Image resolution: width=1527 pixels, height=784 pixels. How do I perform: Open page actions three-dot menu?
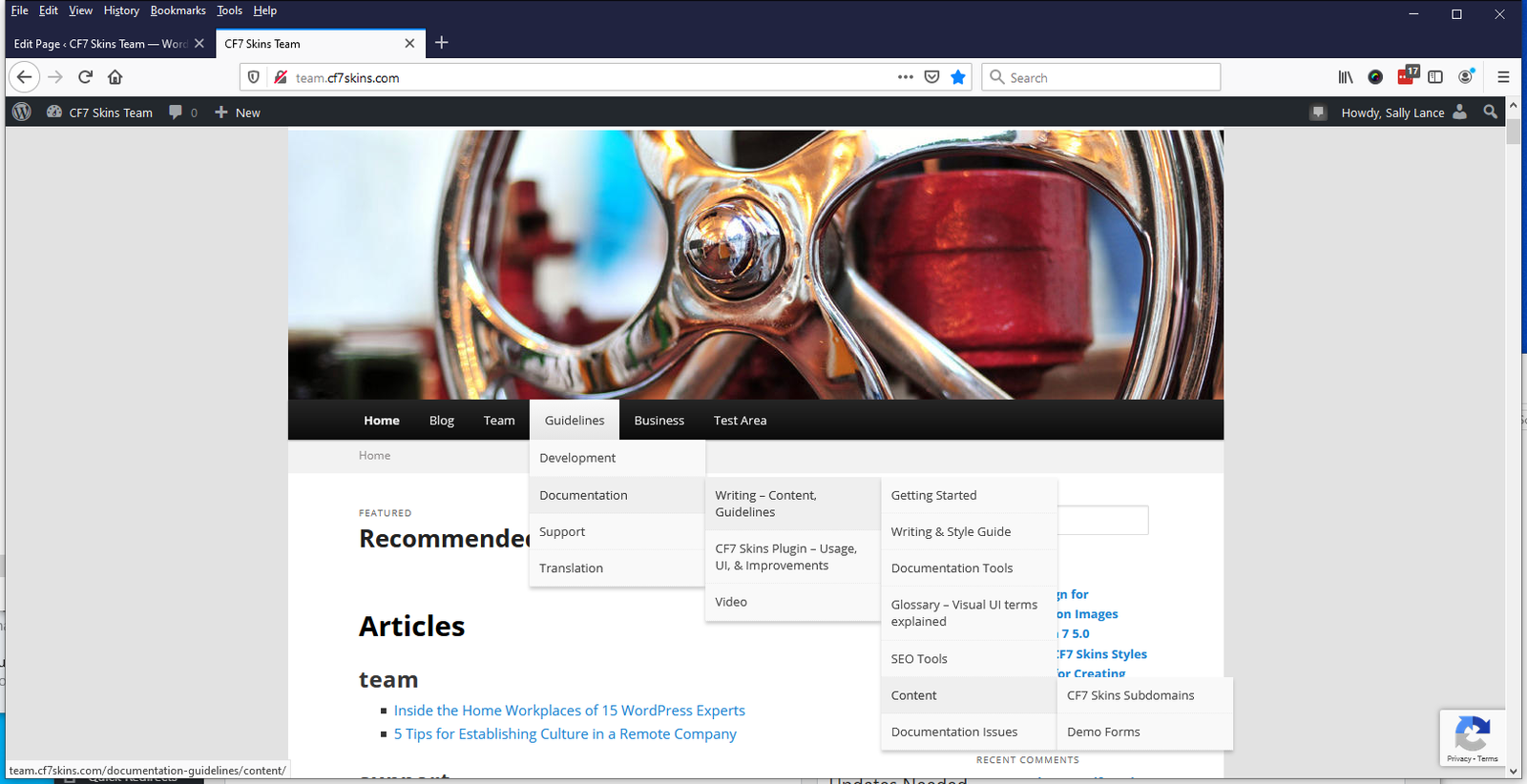click(905, 77)
